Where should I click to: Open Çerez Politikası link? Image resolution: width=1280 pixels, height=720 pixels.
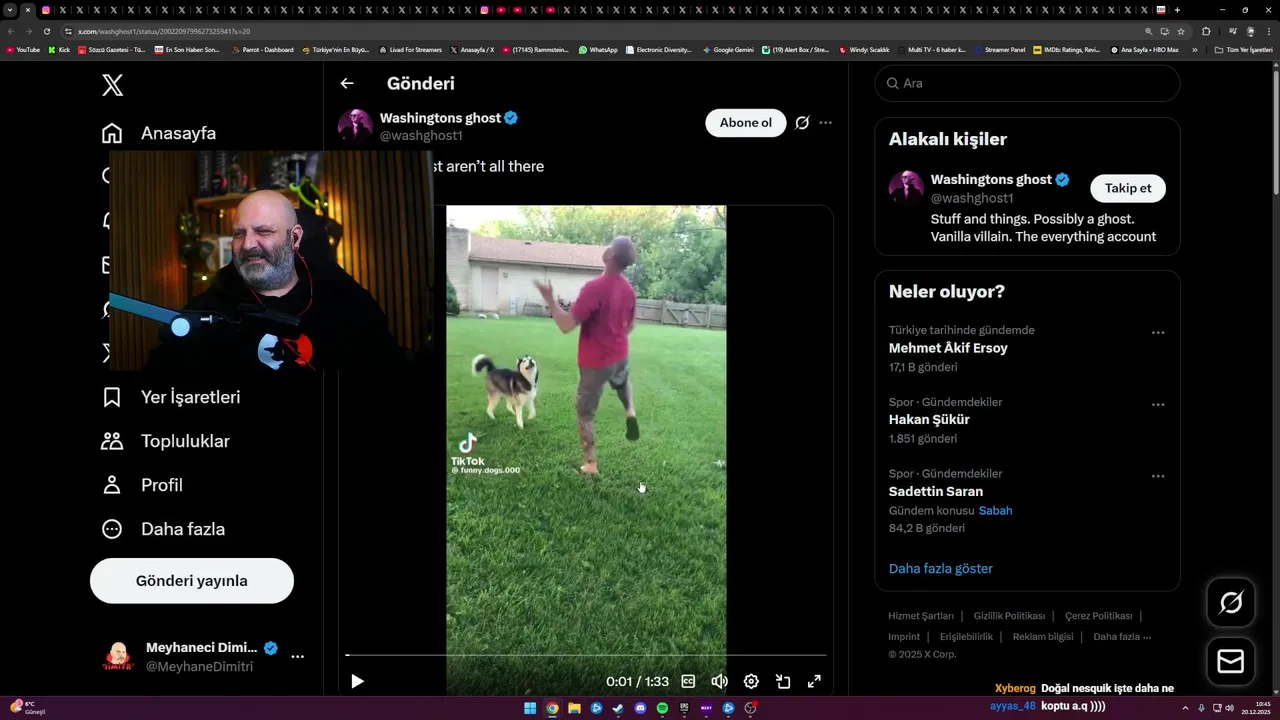pos(1098,616)
